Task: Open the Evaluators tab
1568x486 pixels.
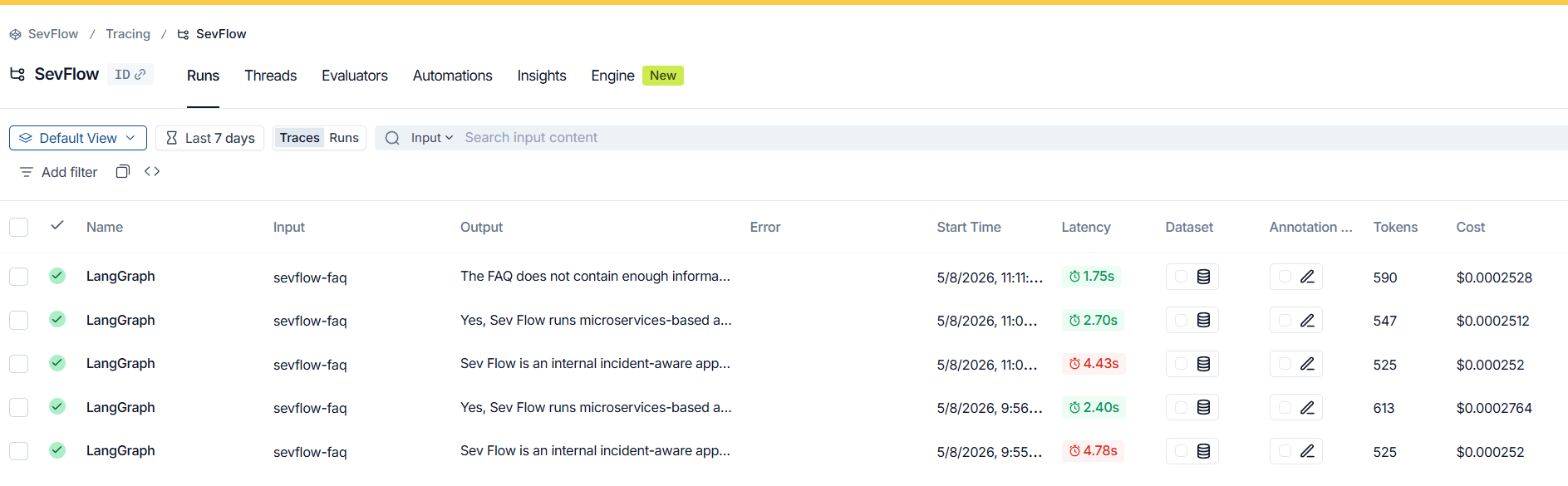Action: (x=355, y=76)
